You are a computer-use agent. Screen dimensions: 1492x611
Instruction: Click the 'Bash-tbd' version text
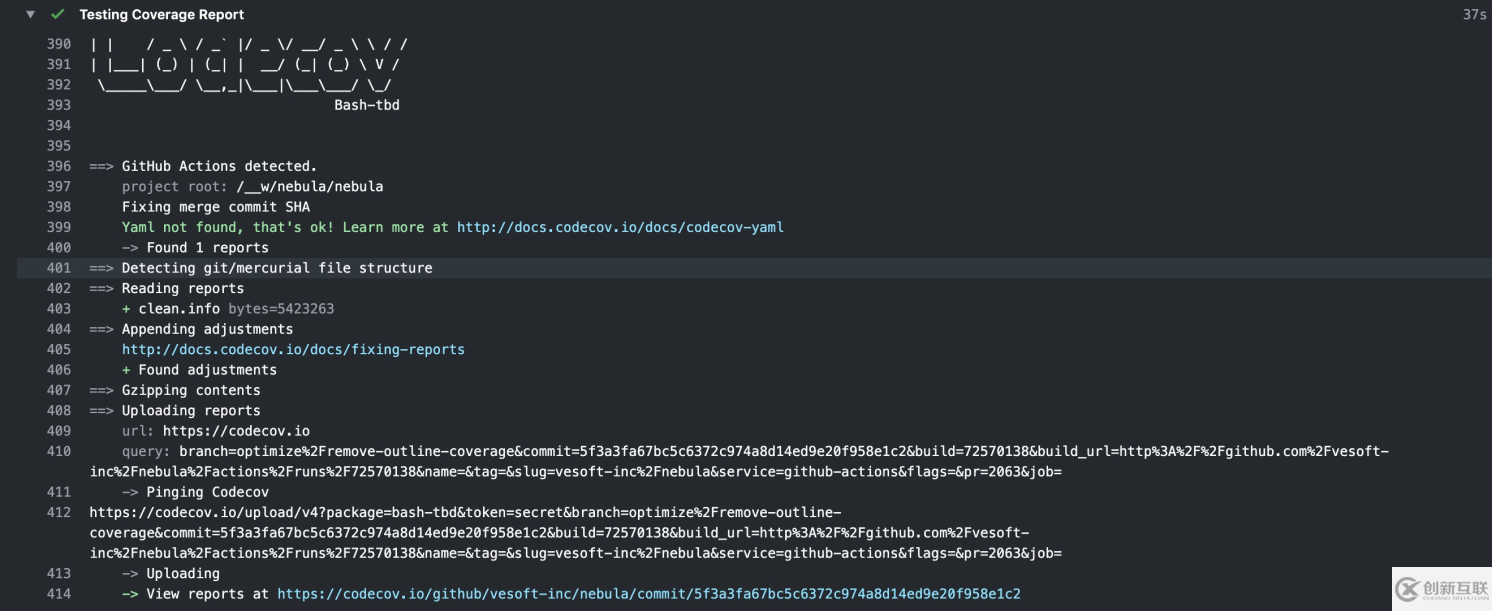pos(367,105)
